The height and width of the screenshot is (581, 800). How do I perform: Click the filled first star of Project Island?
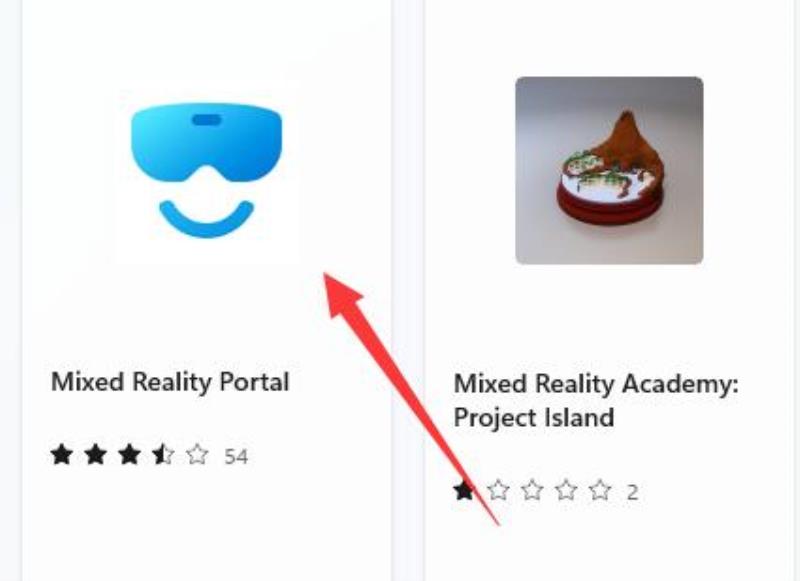tap(464, 490)
